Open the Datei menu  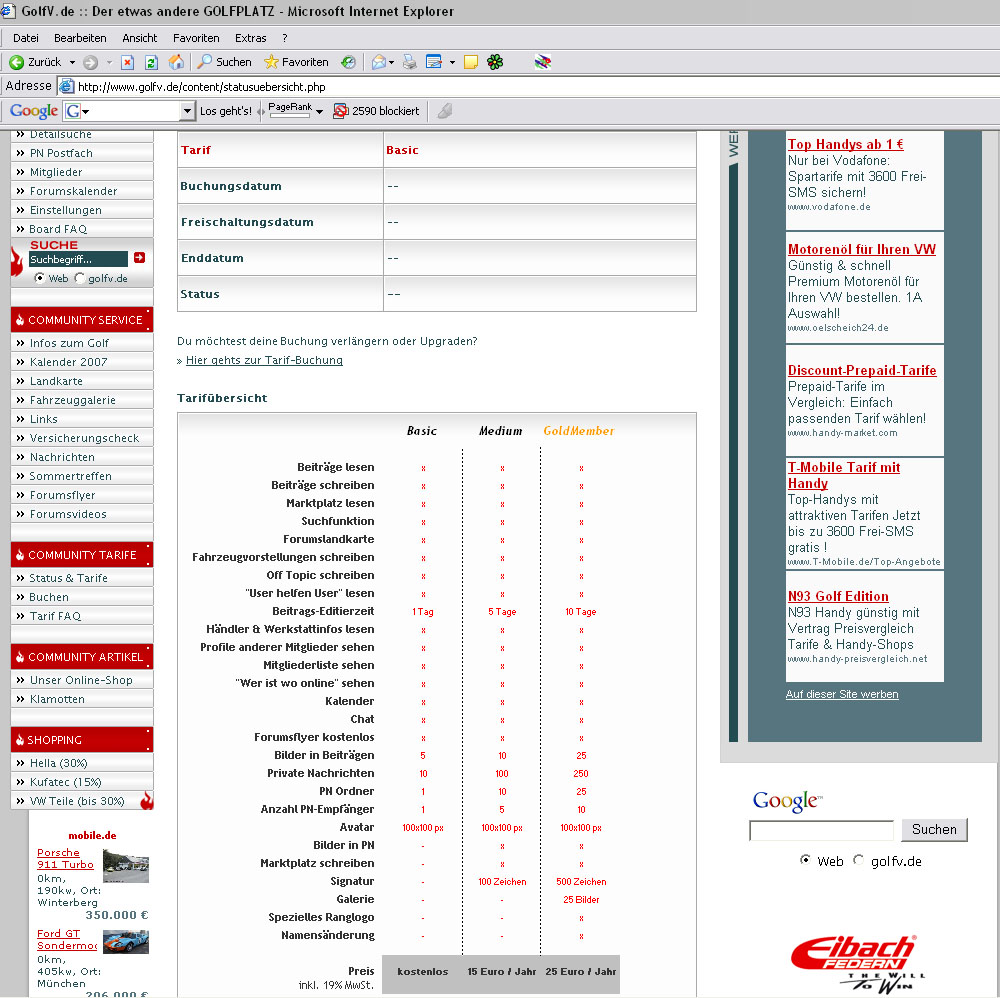pyautogui.click(x=26, y=38)
